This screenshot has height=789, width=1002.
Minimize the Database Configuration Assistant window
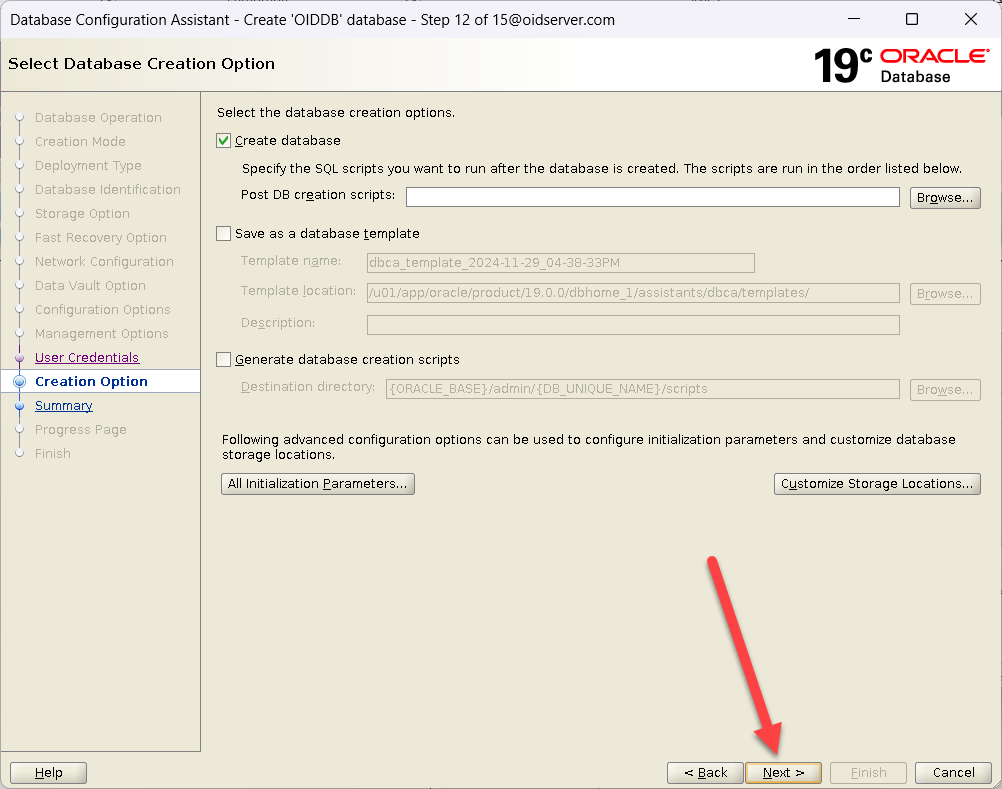(852, 19)
